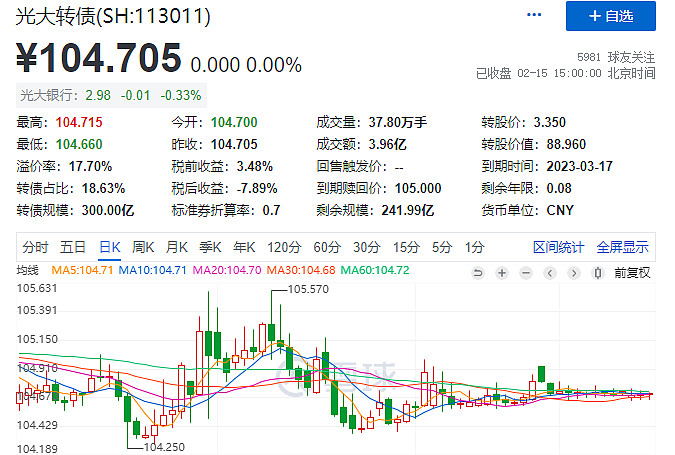The height and width of the screenshot is (455, 675).
Task: Switch to 五日 five-day tab
Action: click(x=73, y=247)
